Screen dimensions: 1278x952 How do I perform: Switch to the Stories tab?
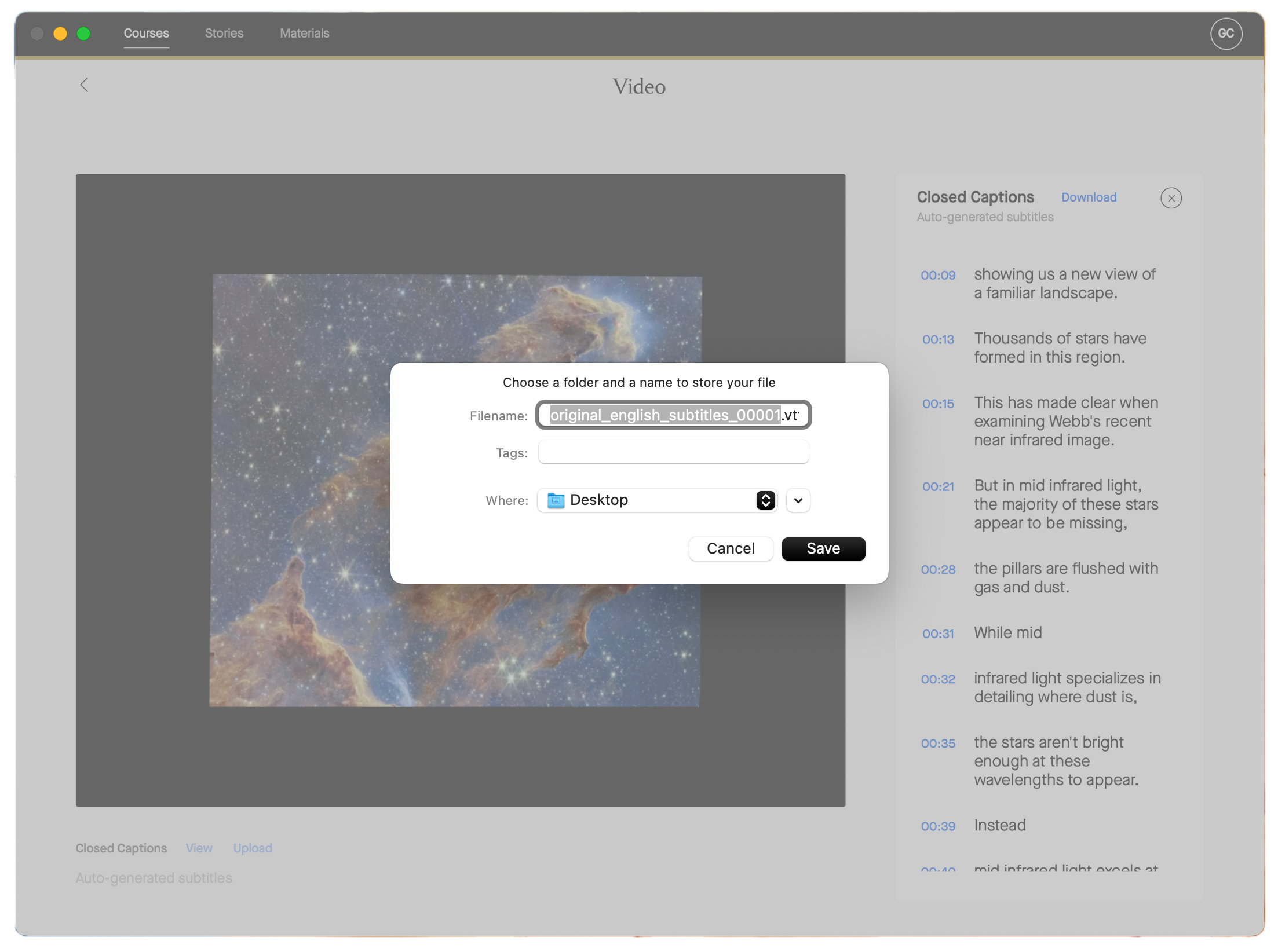[224, 33]
